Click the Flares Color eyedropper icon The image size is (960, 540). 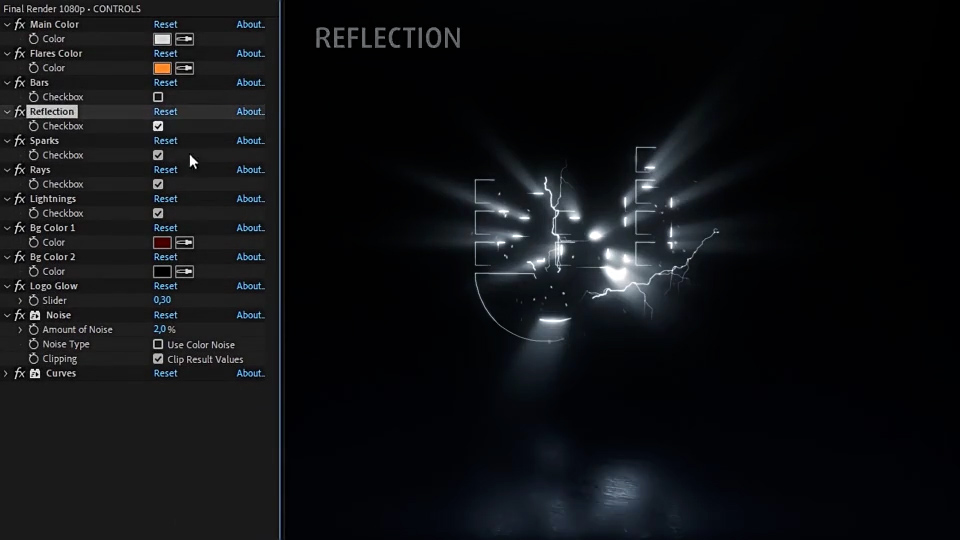tap(184, 68)
